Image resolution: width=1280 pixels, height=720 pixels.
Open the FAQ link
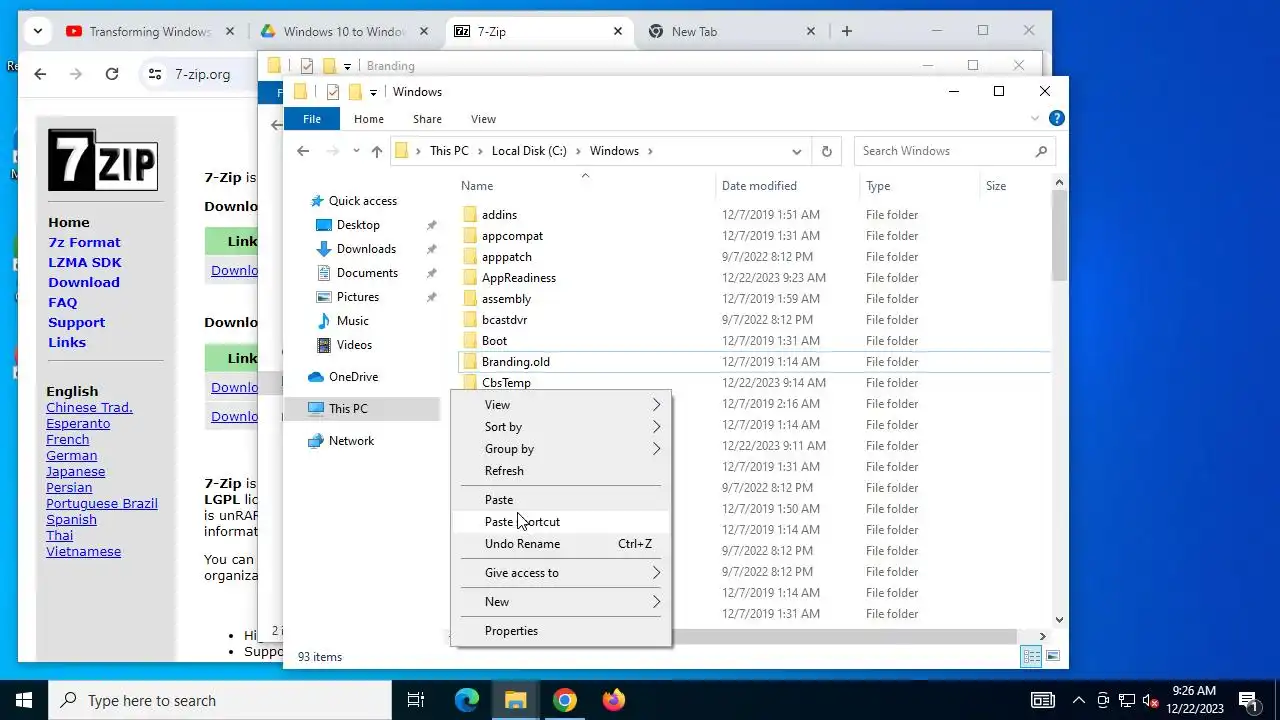62,302
